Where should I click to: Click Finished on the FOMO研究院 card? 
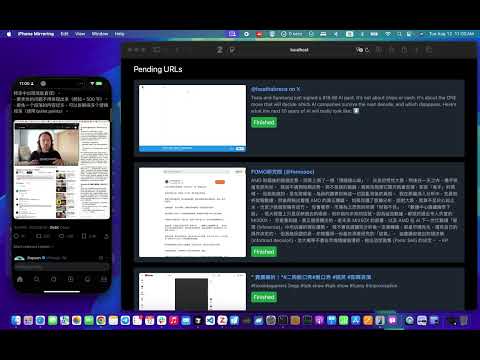pyautogui.click(x=264, y=252)
